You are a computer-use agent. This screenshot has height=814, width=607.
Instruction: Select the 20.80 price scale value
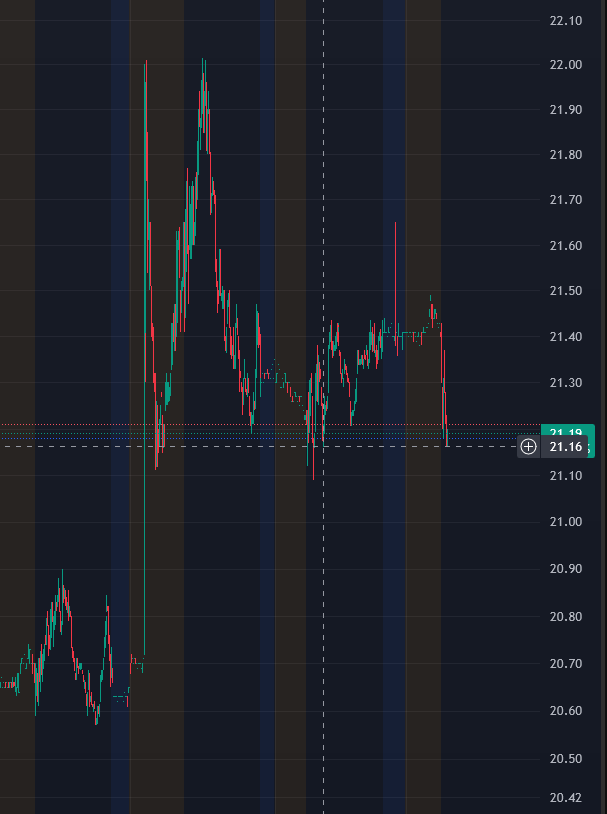click(565, 617)
